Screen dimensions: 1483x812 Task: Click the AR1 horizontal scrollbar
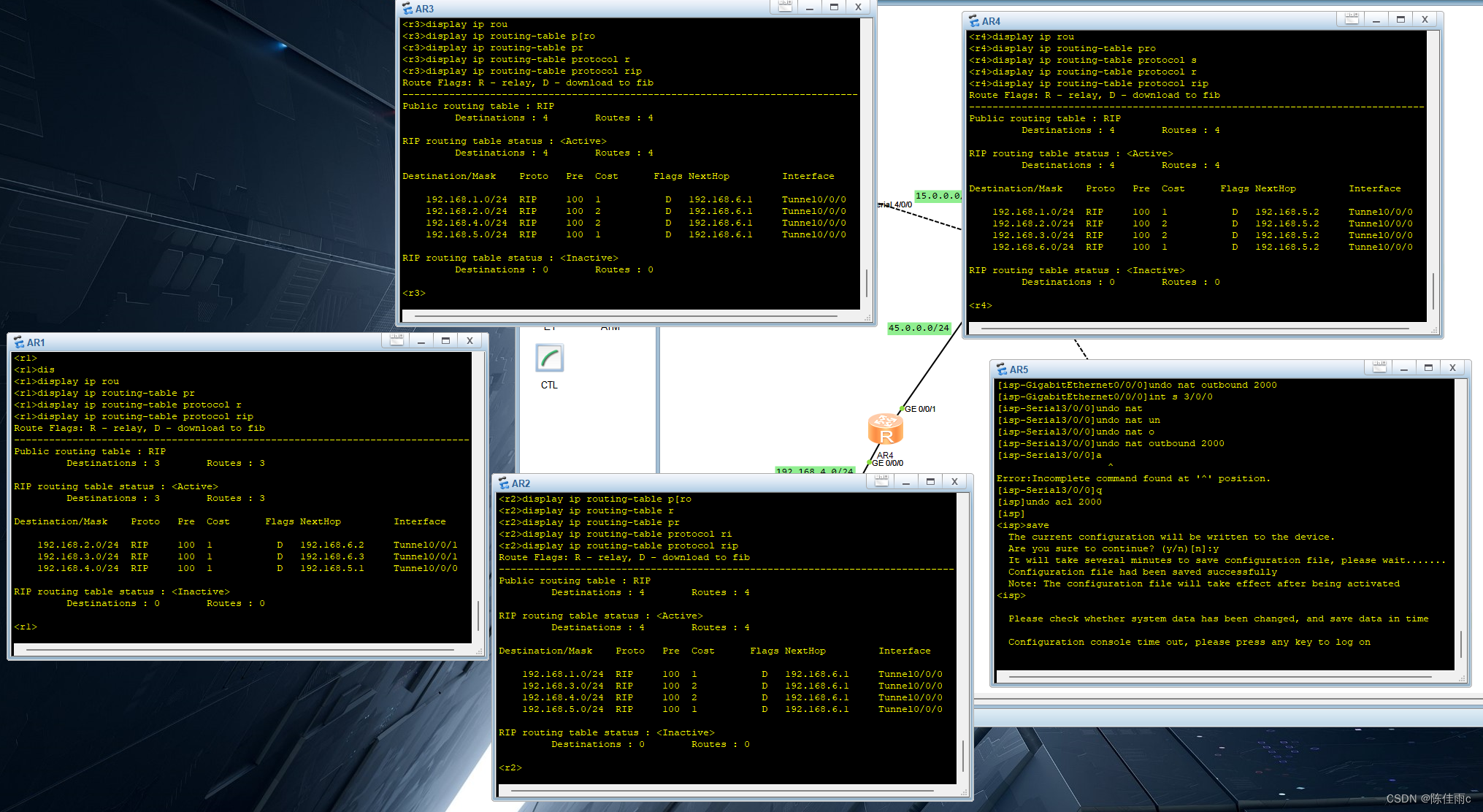(241, 649)
